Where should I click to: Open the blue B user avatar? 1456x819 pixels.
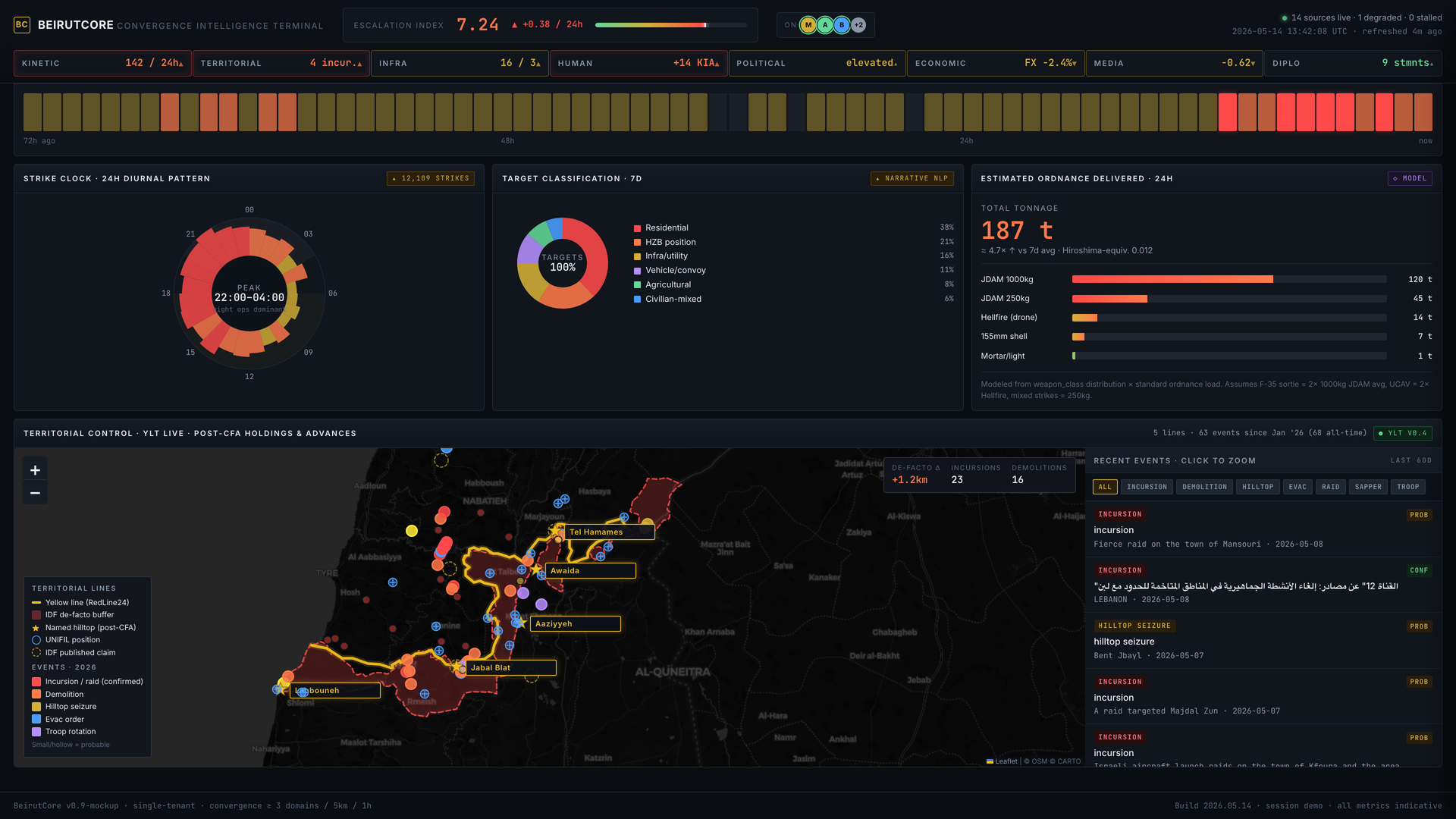point(842,25)
